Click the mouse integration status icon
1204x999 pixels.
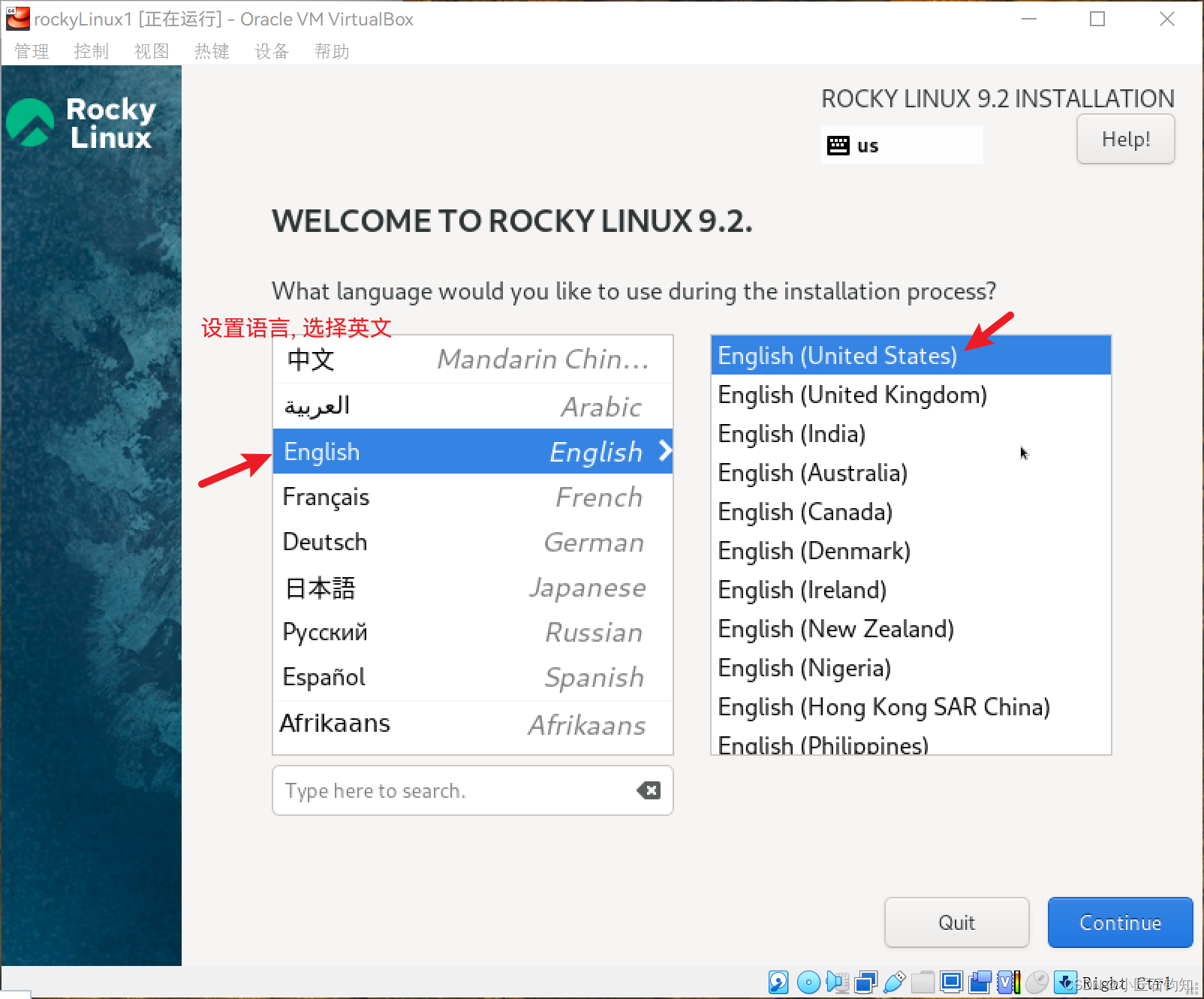[1037, 982]
